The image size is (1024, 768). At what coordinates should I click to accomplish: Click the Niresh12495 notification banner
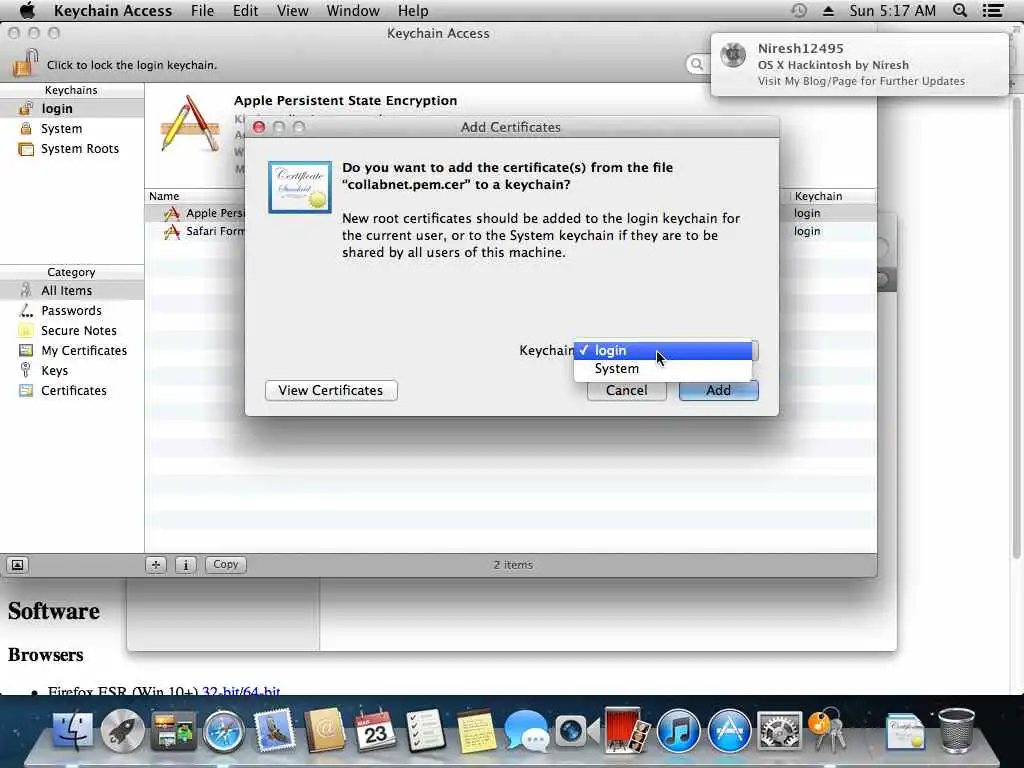(x=859, y=65)
